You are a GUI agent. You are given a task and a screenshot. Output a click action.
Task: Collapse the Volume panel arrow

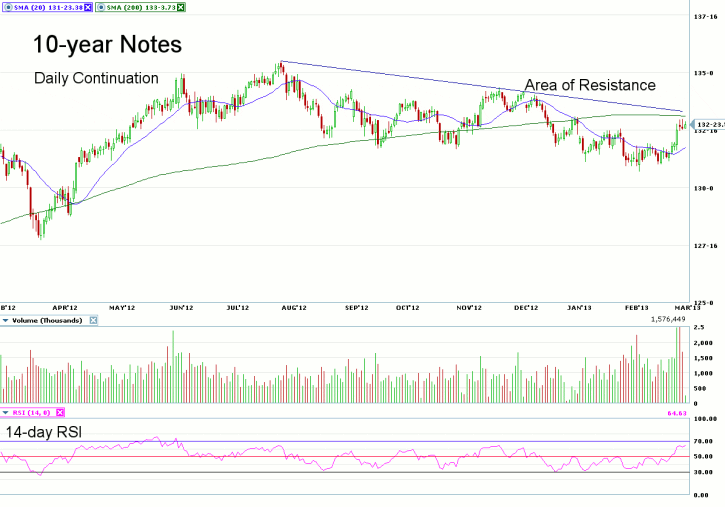4,320
